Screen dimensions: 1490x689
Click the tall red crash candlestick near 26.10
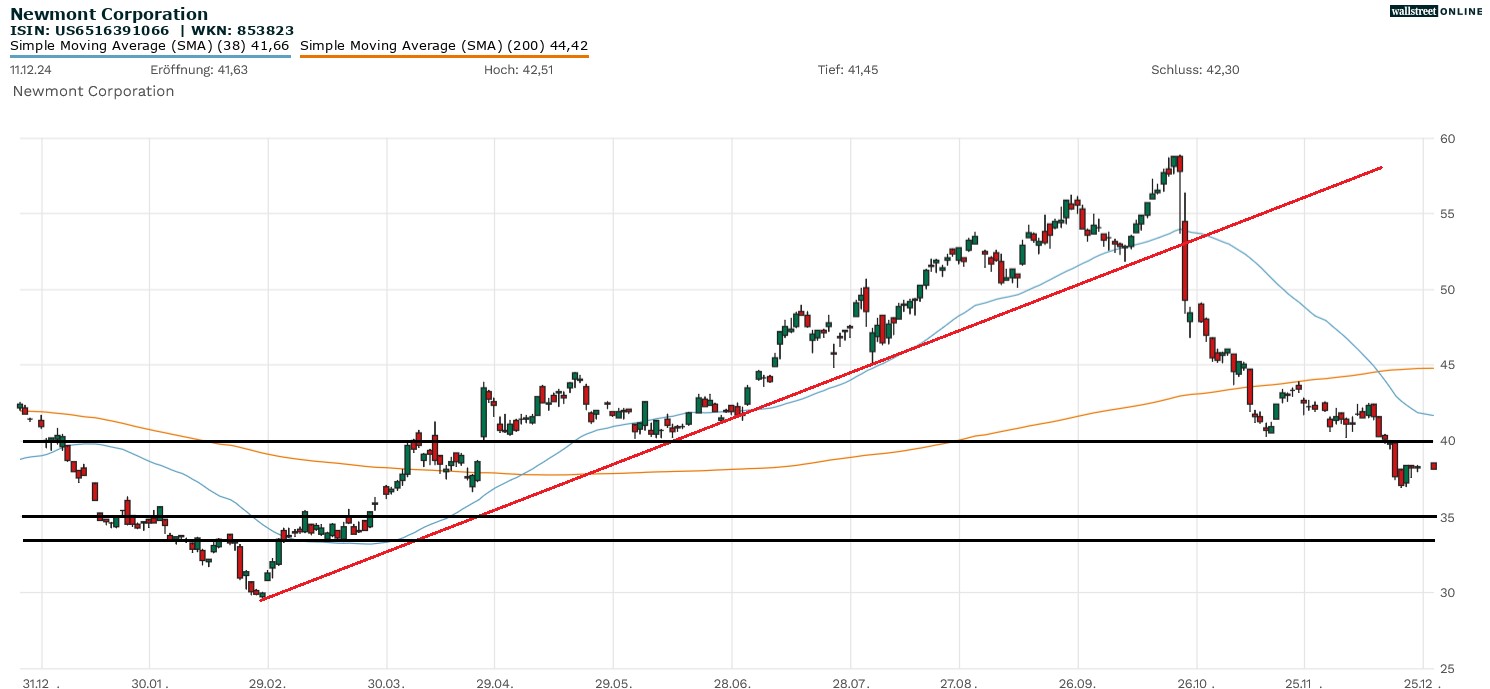coord(1185,260)
